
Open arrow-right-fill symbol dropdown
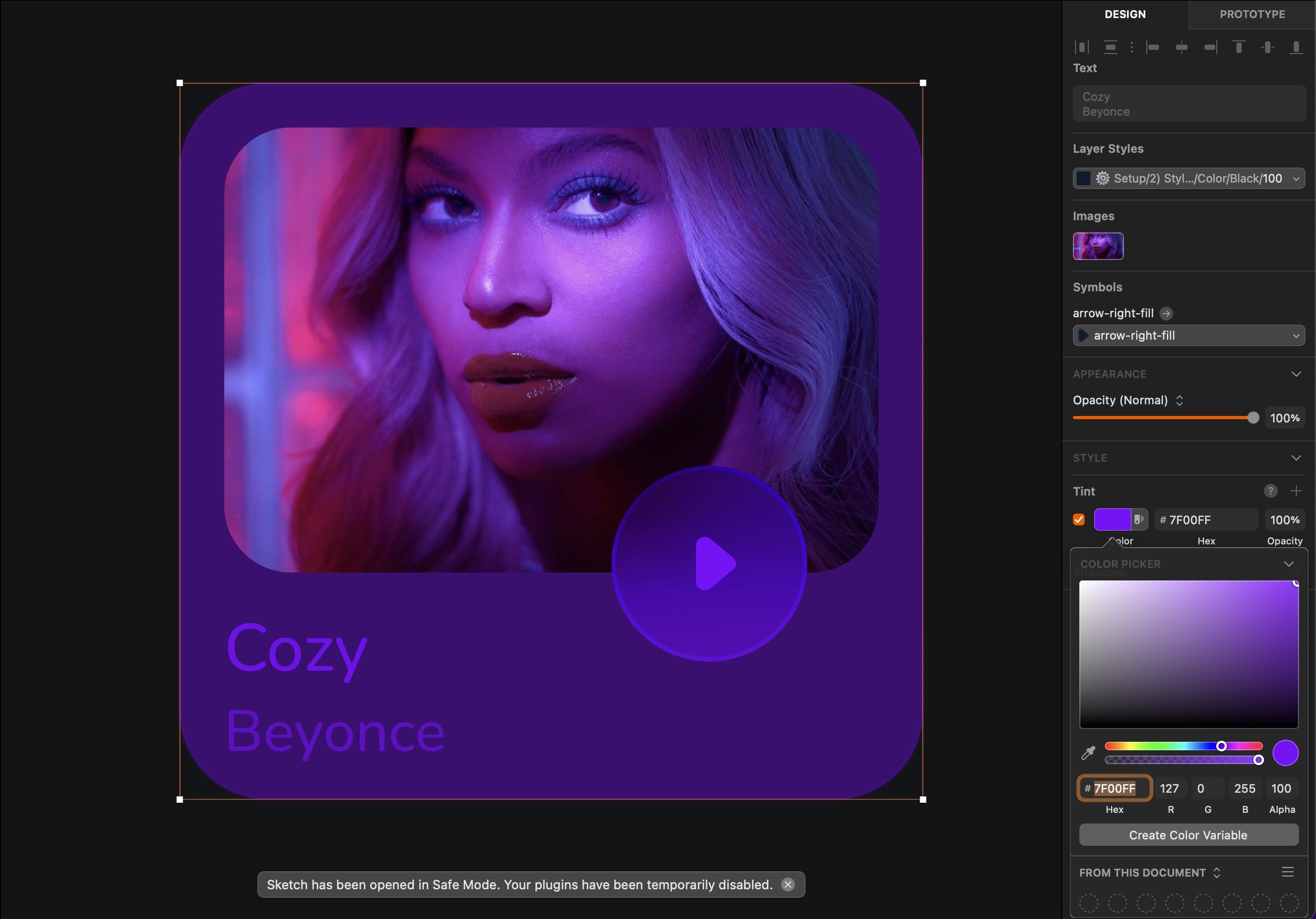point(1189,335)
